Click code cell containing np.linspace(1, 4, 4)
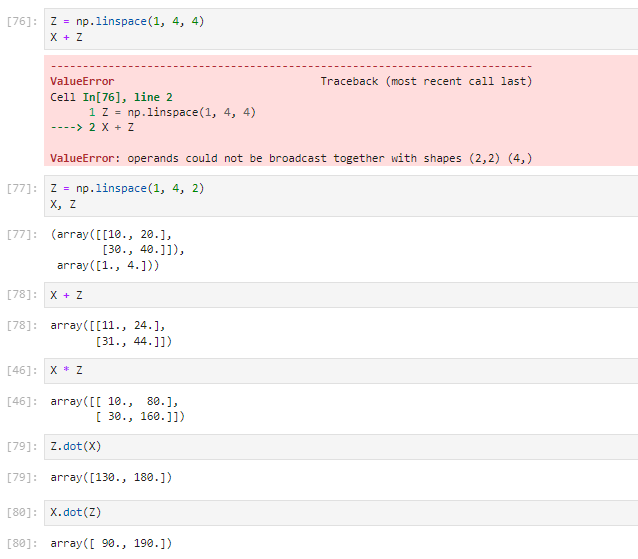This screenshot has height=559, width=638. coord(341,29)
